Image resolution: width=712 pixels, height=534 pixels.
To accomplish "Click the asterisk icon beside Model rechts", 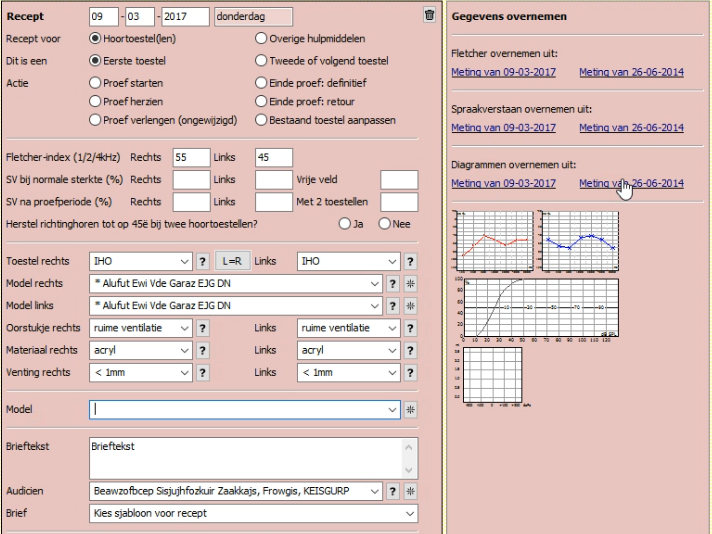I will click(x=410, y=283).
